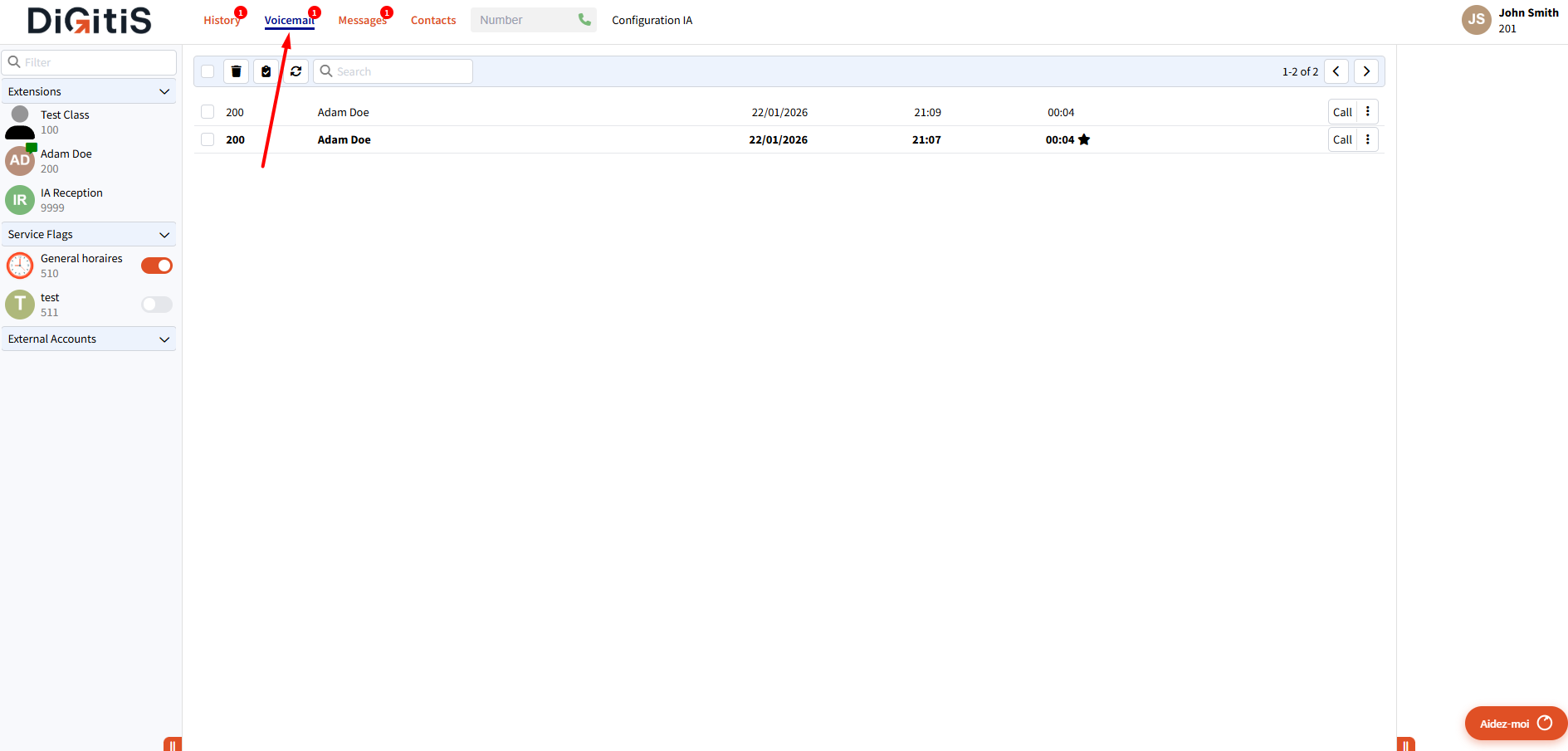Enable the test 511 service flag
Viewport: 1568px width, 751px height.
[156, 305]
